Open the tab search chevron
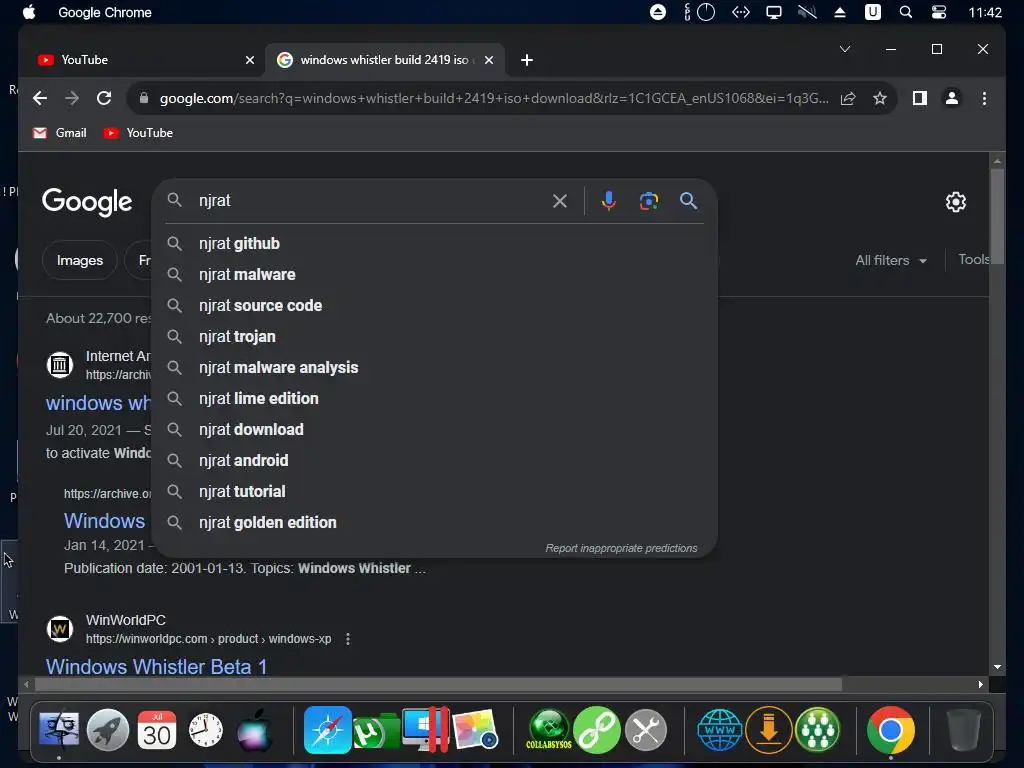The height and width of the screenshot is (768, 1024). point(844,49)
